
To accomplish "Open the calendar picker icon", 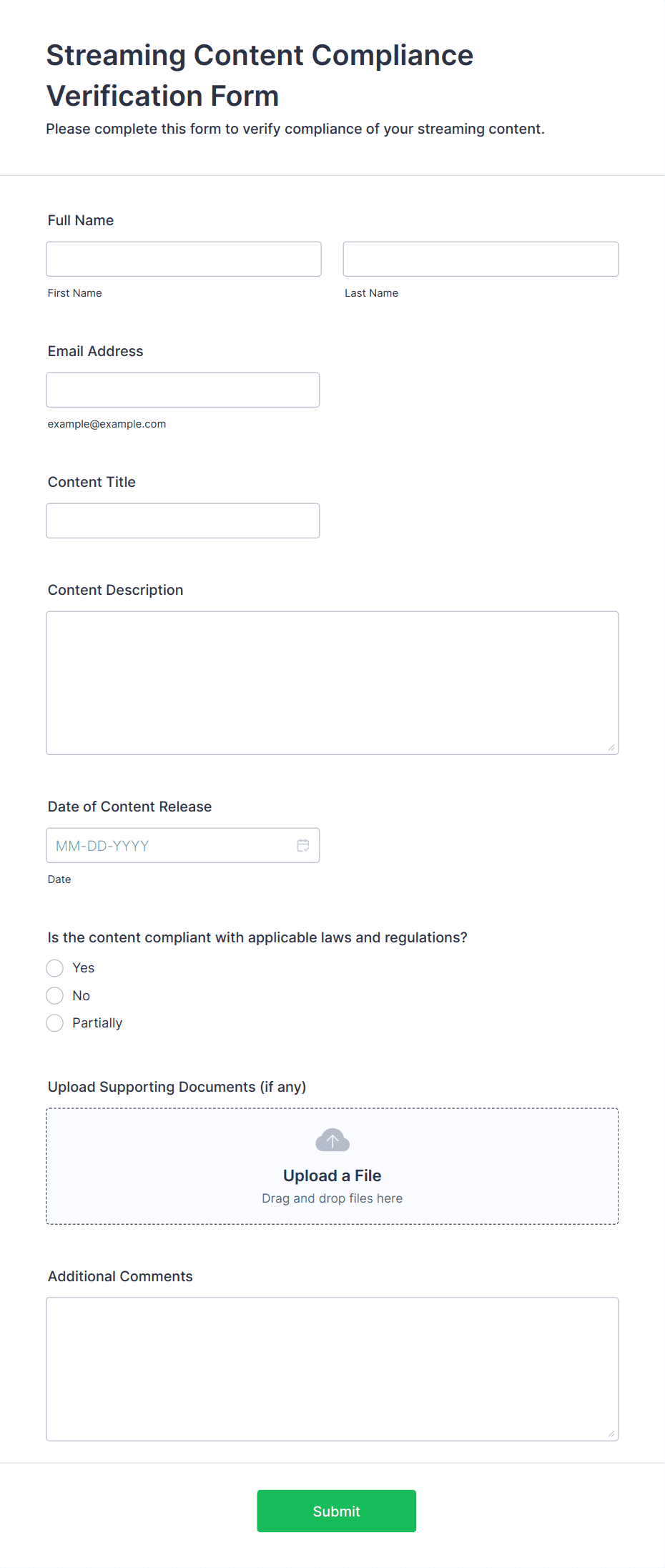I will coord(303,845).
